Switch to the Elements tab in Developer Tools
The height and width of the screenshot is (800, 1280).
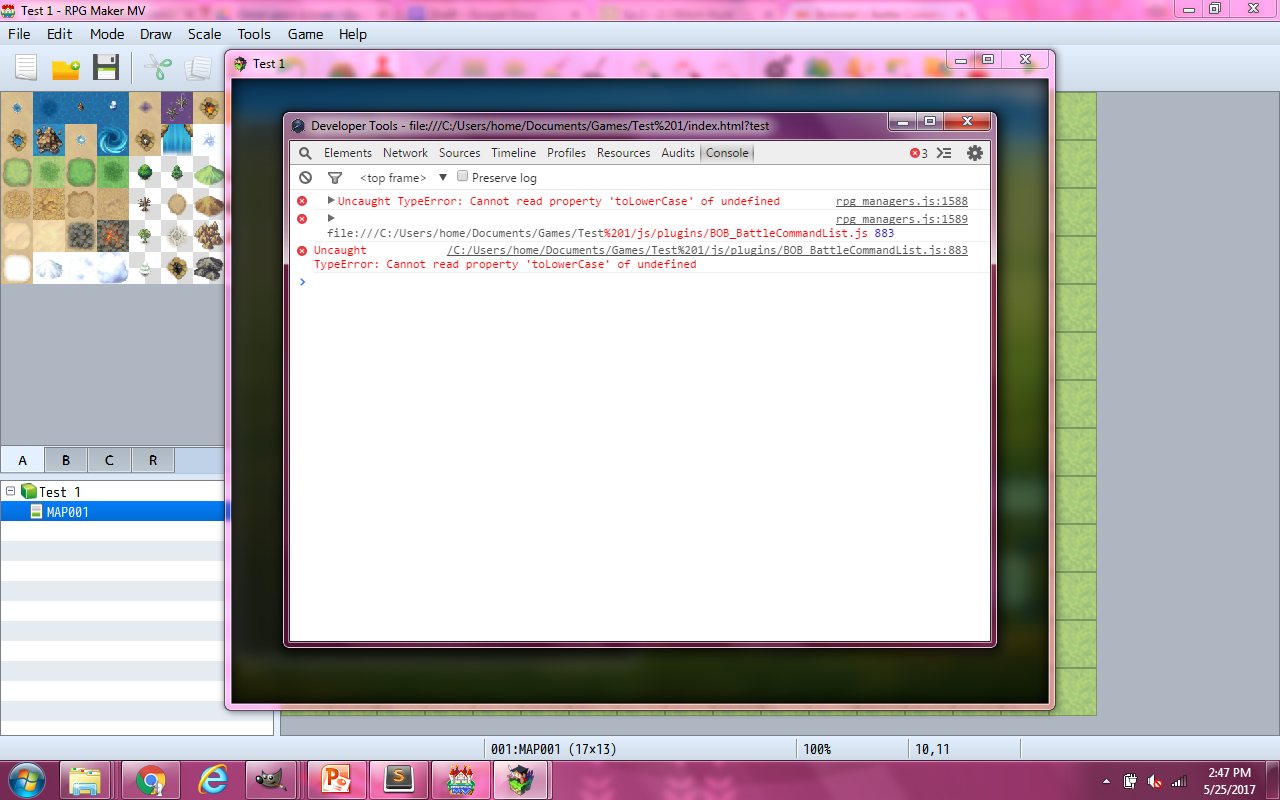click(348, 153)
